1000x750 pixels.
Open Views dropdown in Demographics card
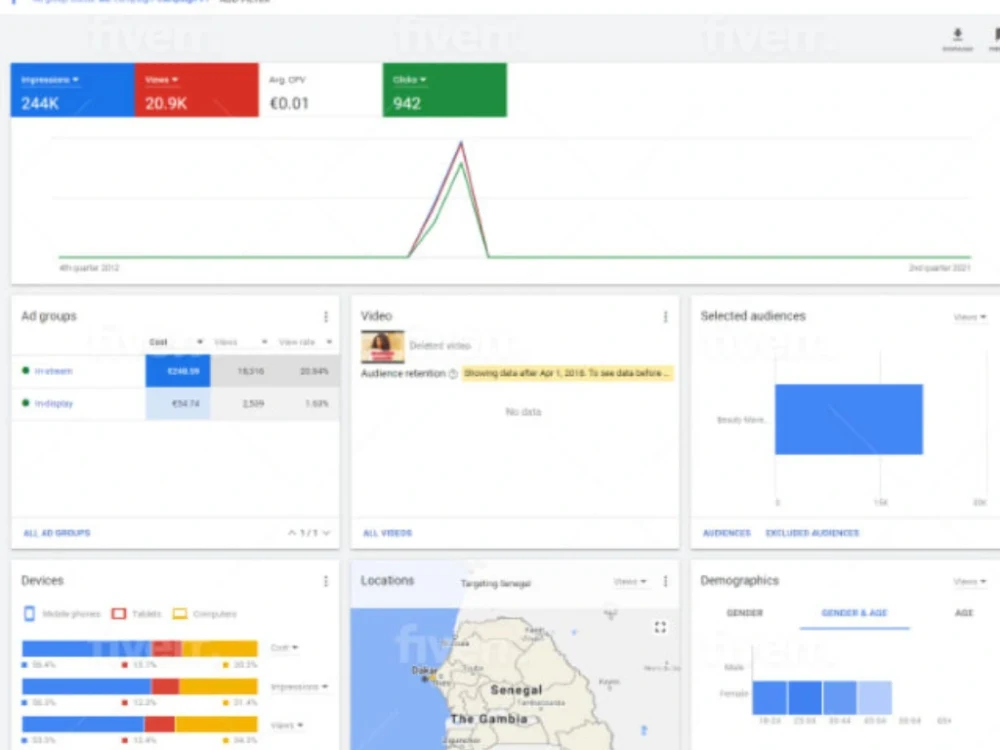[970, 582]
